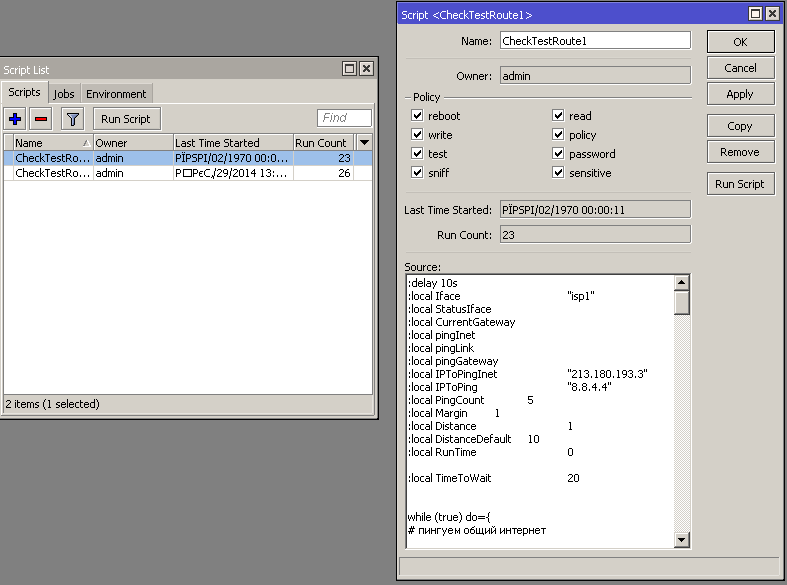Screen dimensions: 787x585
Task: Click the Apply button
Action: (740, 94)
